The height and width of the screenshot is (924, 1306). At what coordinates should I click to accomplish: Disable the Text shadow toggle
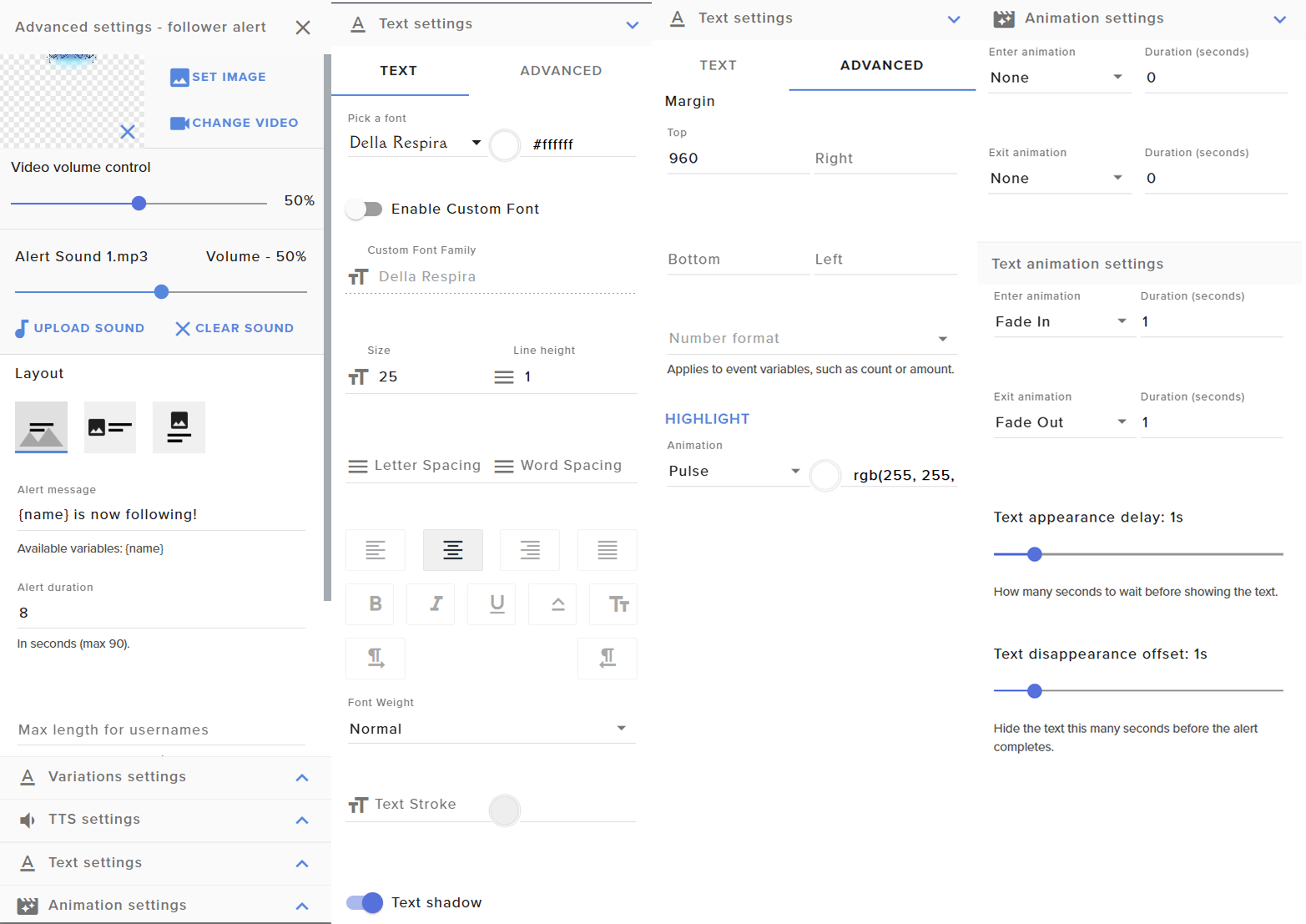365,902
